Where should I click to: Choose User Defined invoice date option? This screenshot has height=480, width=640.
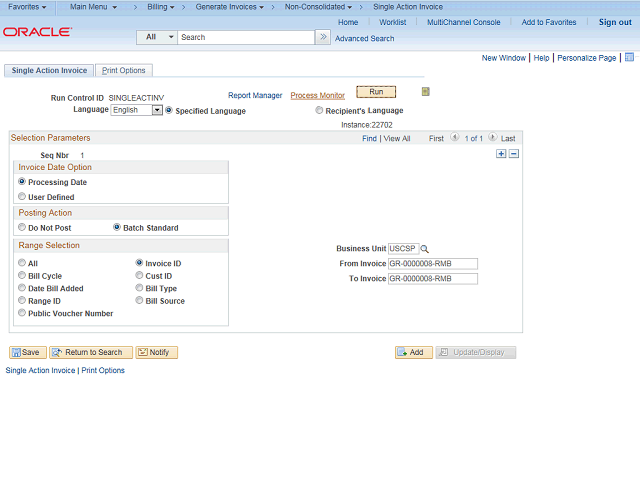(22, 196)
